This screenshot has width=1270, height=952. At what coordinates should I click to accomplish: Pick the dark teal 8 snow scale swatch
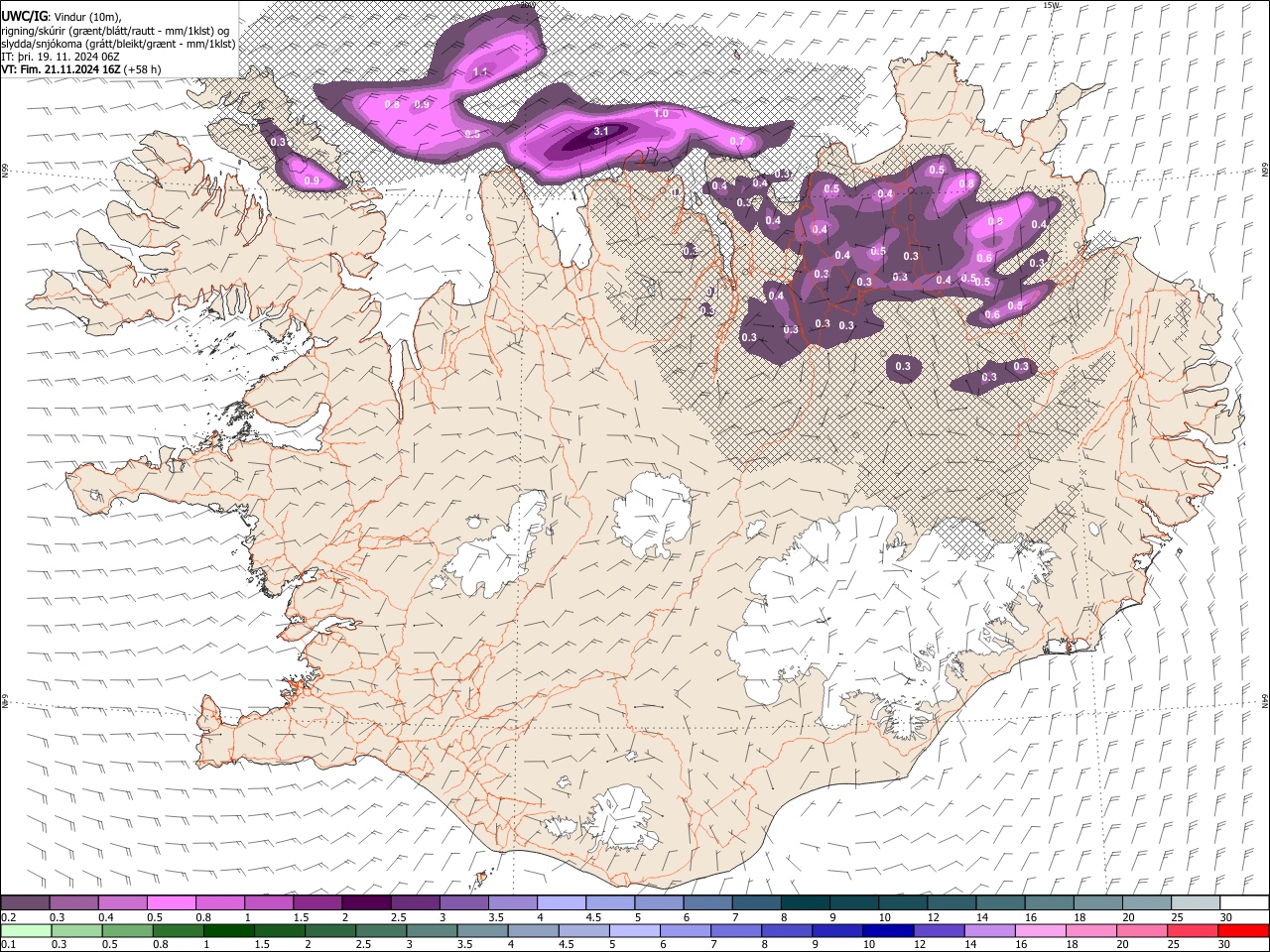pos(806,902)
